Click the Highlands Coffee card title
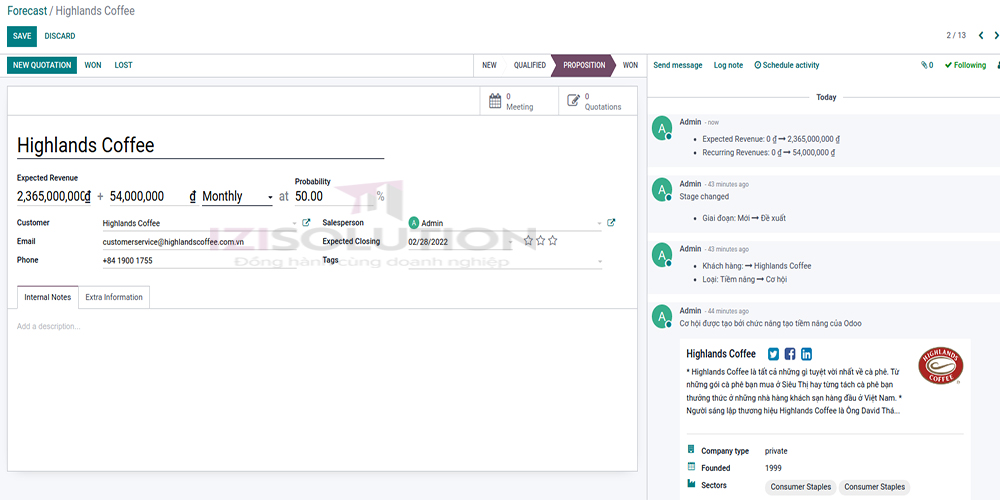This screenshot has height=500, width=1000. click(721, 354)
